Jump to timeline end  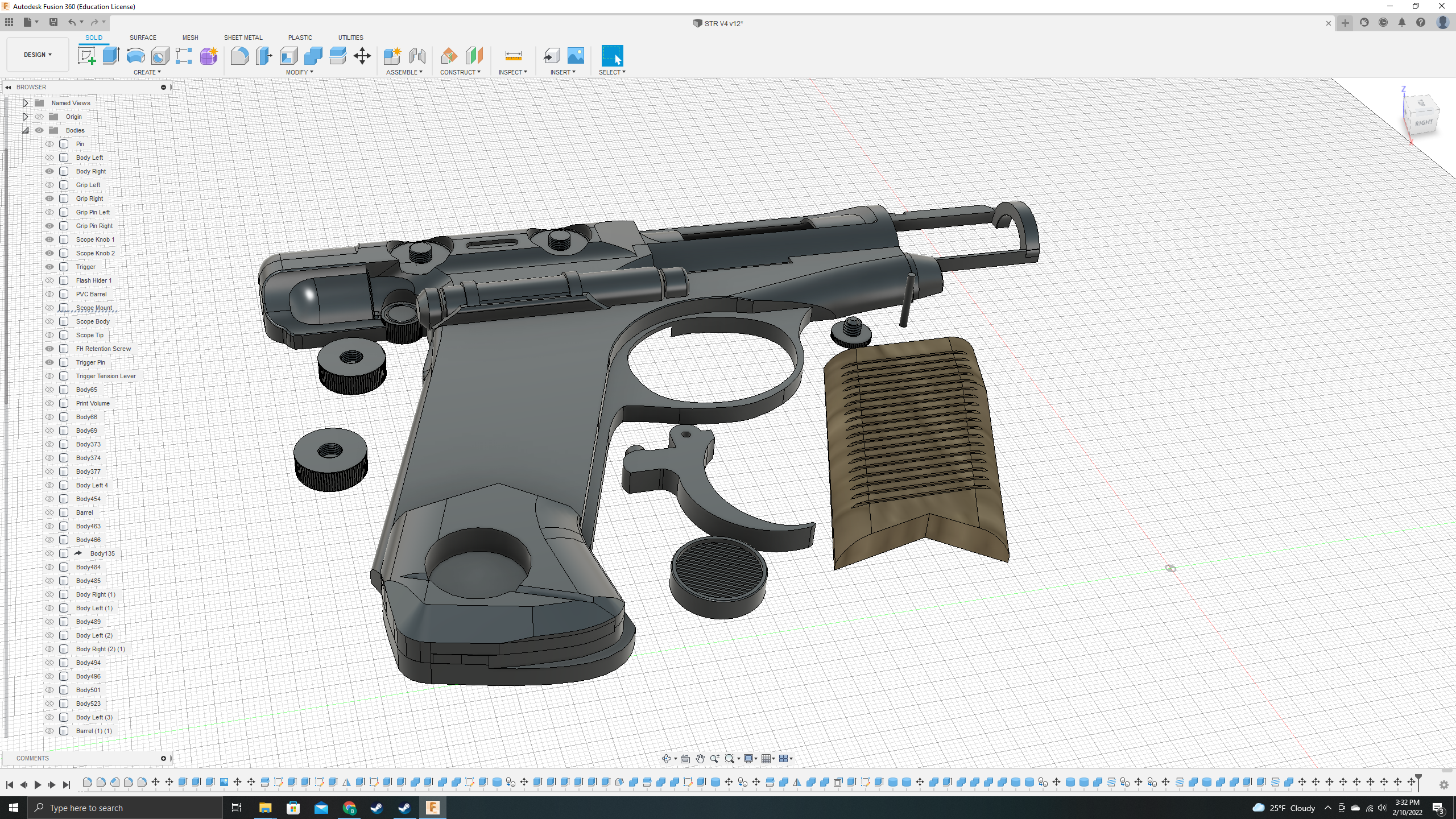[x=66, y=785]
